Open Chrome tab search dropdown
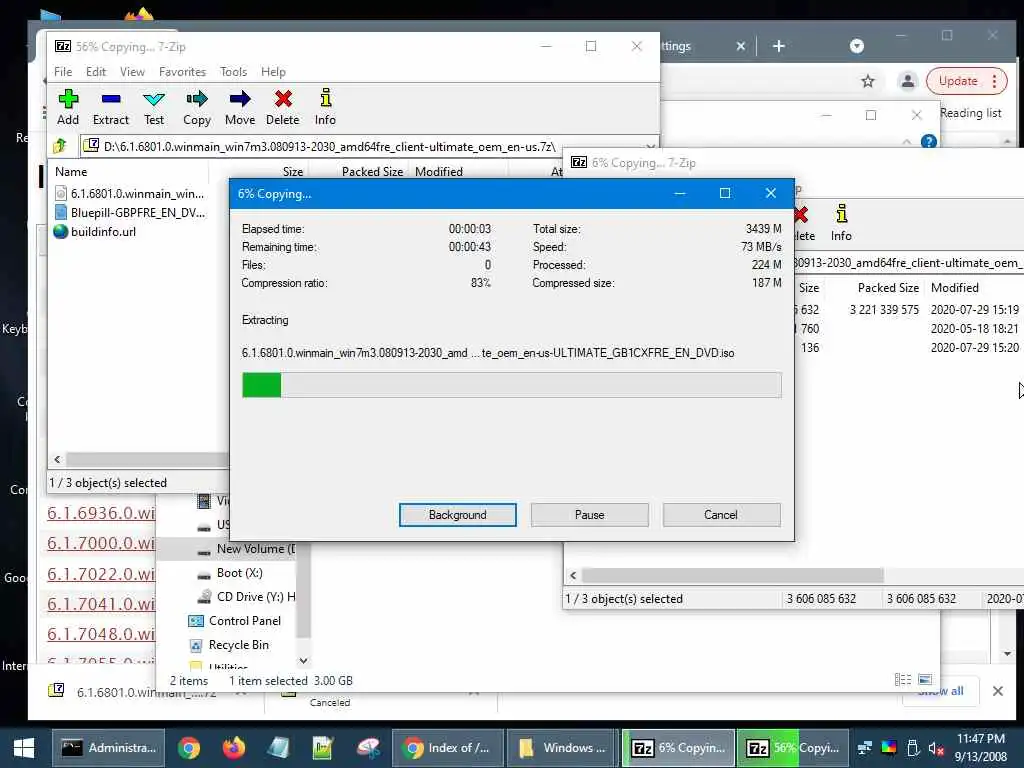 pyautogui.click(x=857, y=46)
